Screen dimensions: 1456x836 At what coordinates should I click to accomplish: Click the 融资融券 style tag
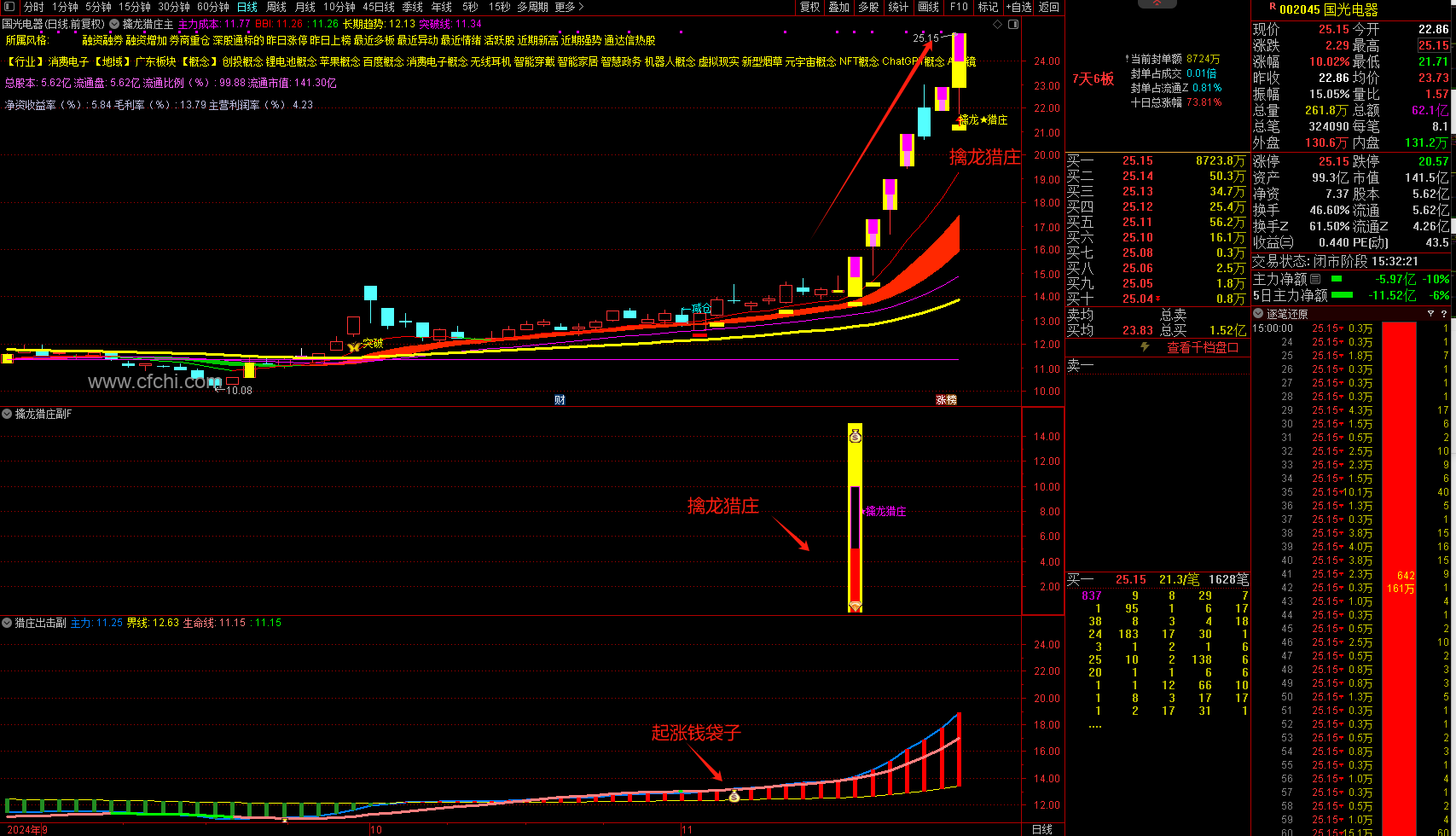[x=102, y=40]
